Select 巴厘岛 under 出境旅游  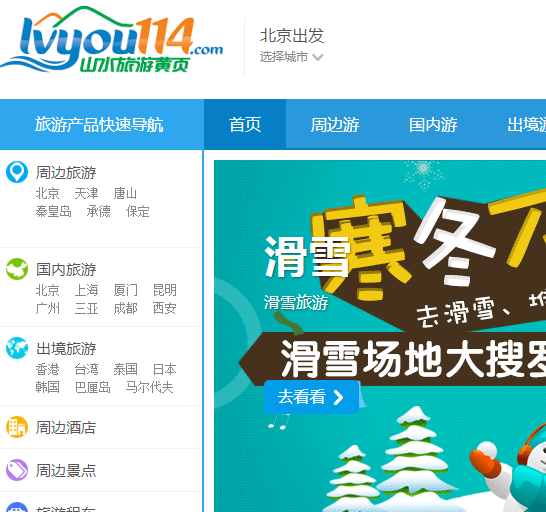(x=93, y=387)
